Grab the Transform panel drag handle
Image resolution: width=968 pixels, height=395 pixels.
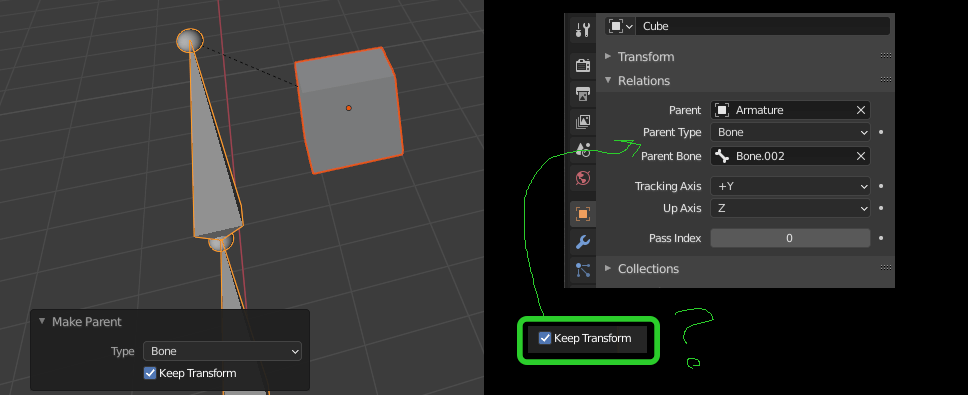pos(886,56)
